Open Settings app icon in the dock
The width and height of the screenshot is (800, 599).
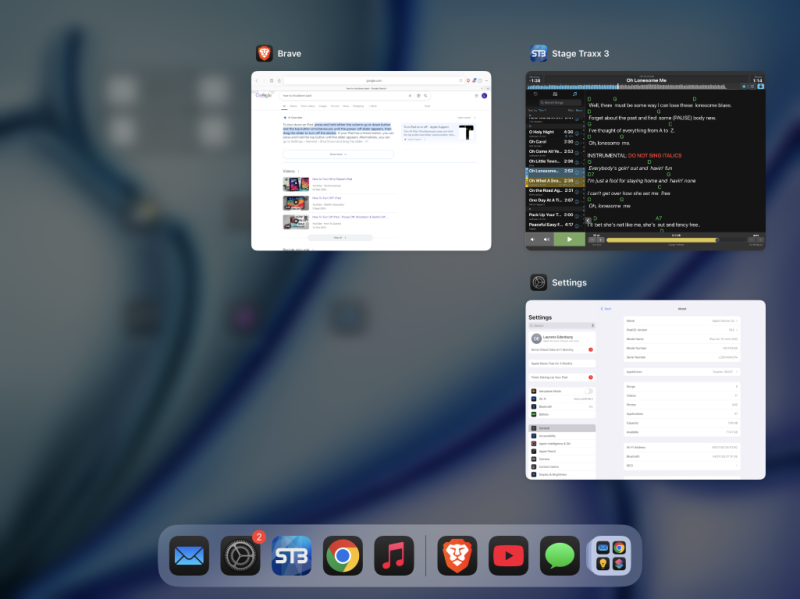click(x=240, y=556)
